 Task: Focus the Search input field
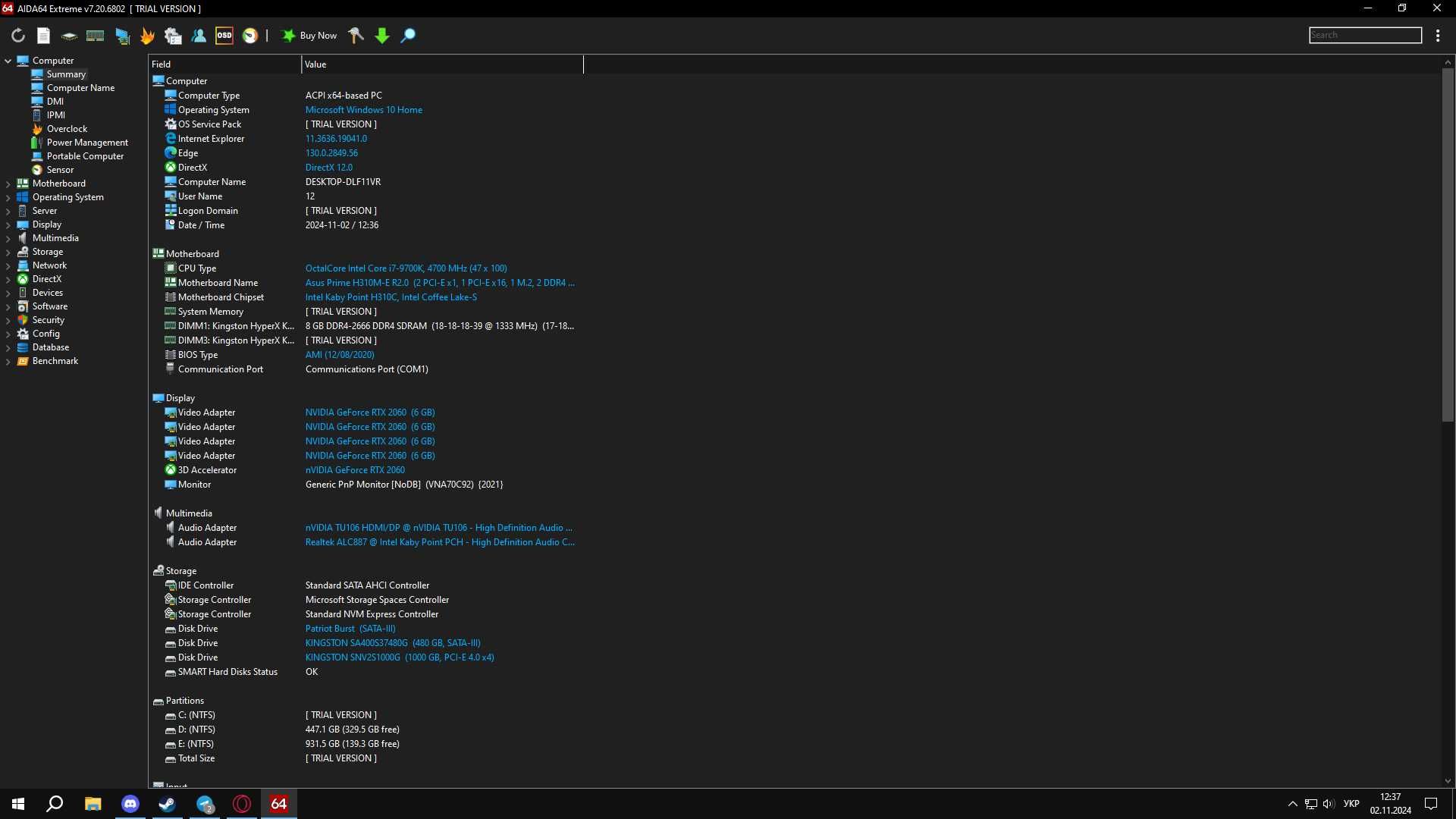click(x=1365, y=35)
